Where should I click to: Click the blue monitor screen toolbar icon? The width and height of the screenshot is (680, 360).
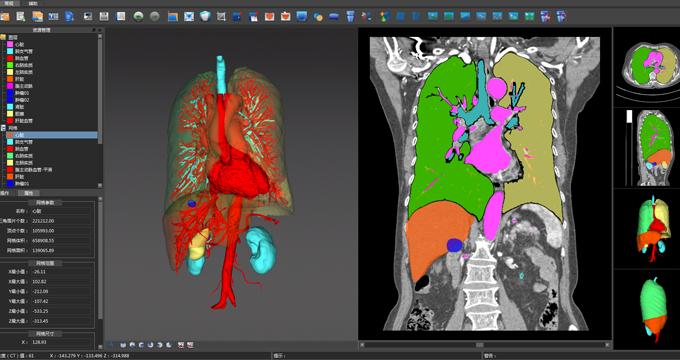(x=302, y=16)
